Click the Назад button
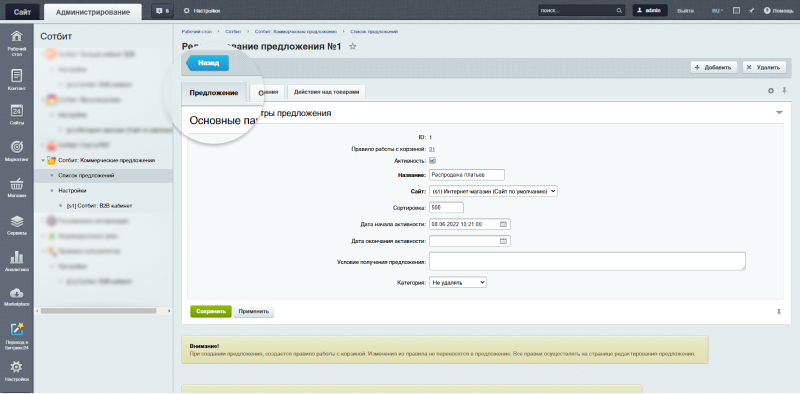 (207, 63)
